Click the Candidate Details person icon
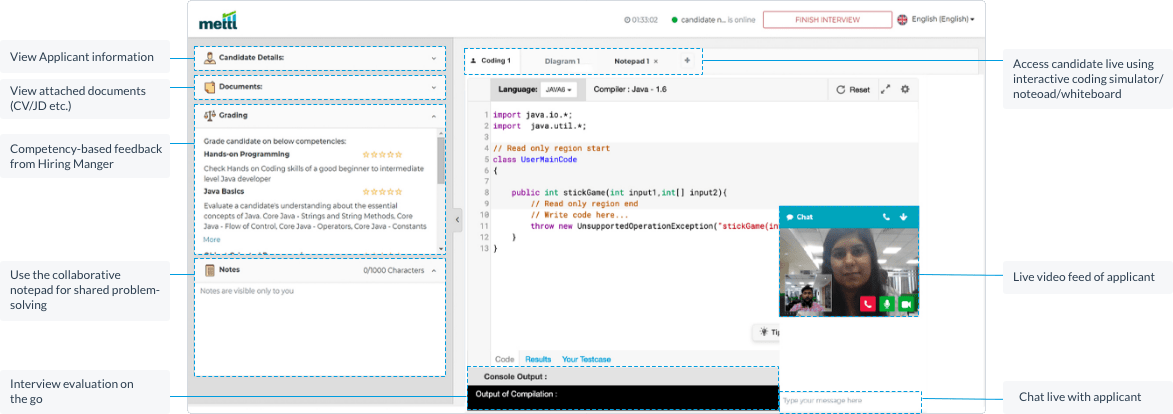The width and height of the screenshot is (1173, 414). pos(210,58)
